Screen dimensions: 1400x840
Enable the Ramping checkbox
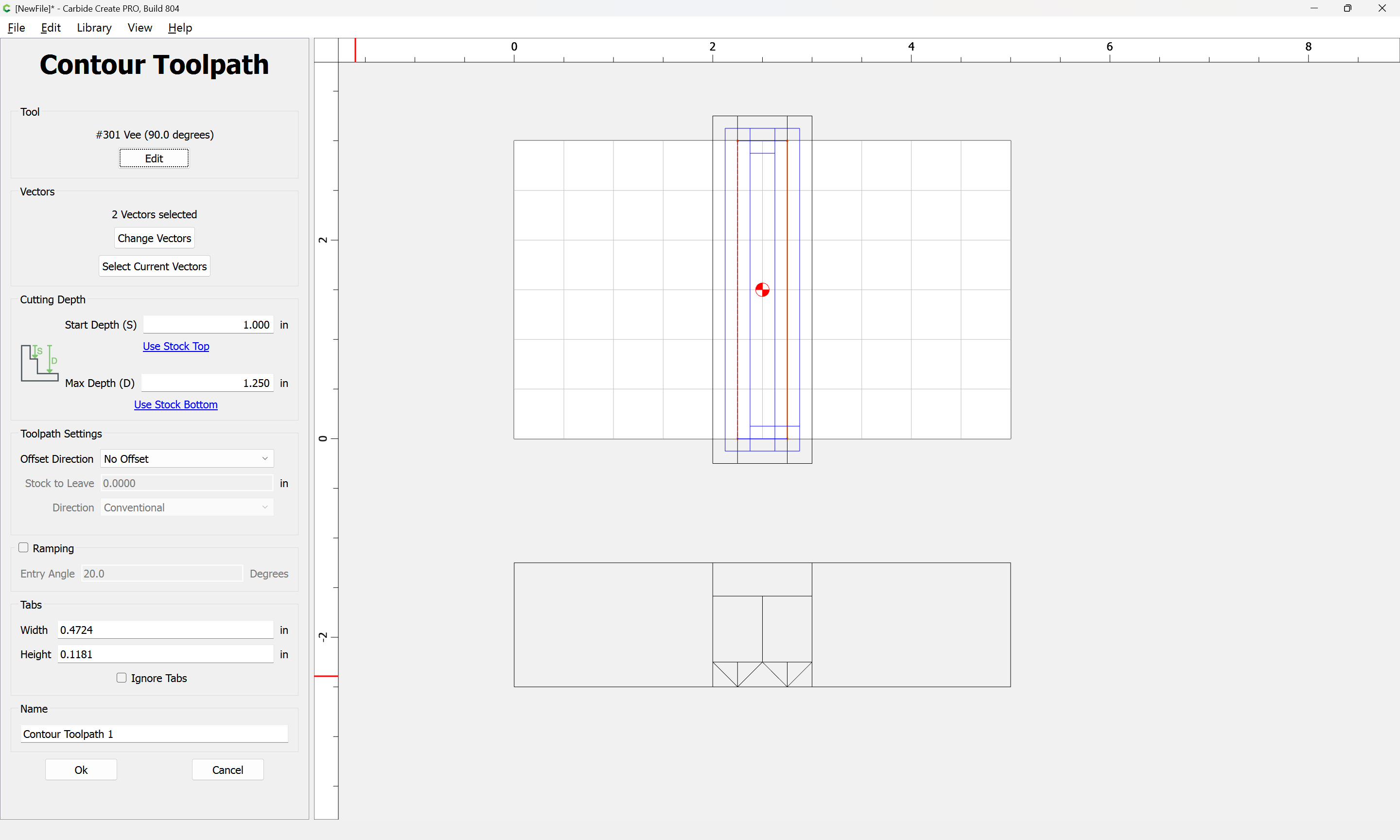23,547
